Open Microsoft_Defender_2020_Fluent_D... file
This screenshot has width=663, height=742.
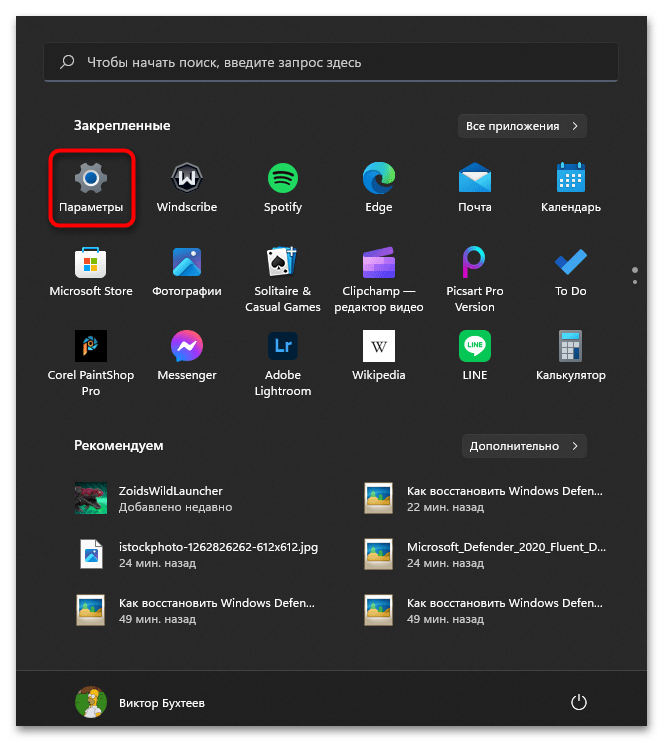point(486,554)
